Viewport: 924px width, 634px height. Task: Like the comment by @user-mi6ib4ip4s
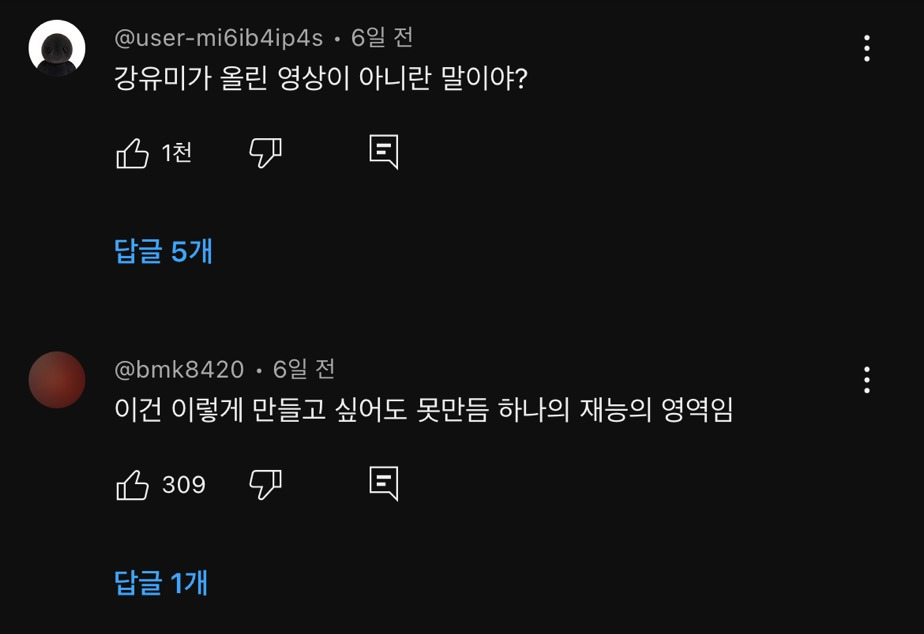click(x=132, y=153)
